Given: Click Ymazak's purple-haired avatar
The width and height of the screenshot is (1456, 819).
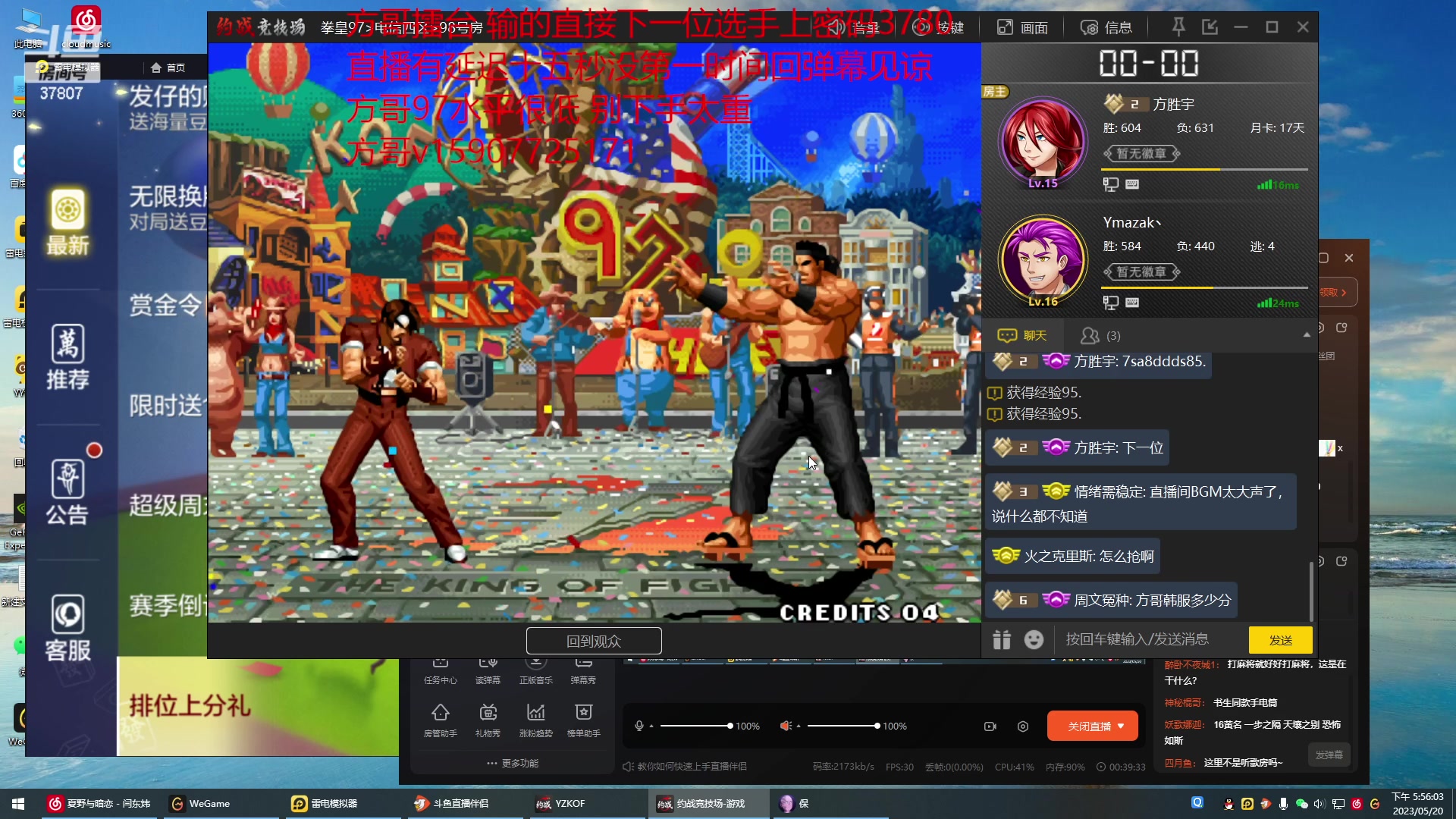Looking at the screenshot, I should click(1043, 260).
